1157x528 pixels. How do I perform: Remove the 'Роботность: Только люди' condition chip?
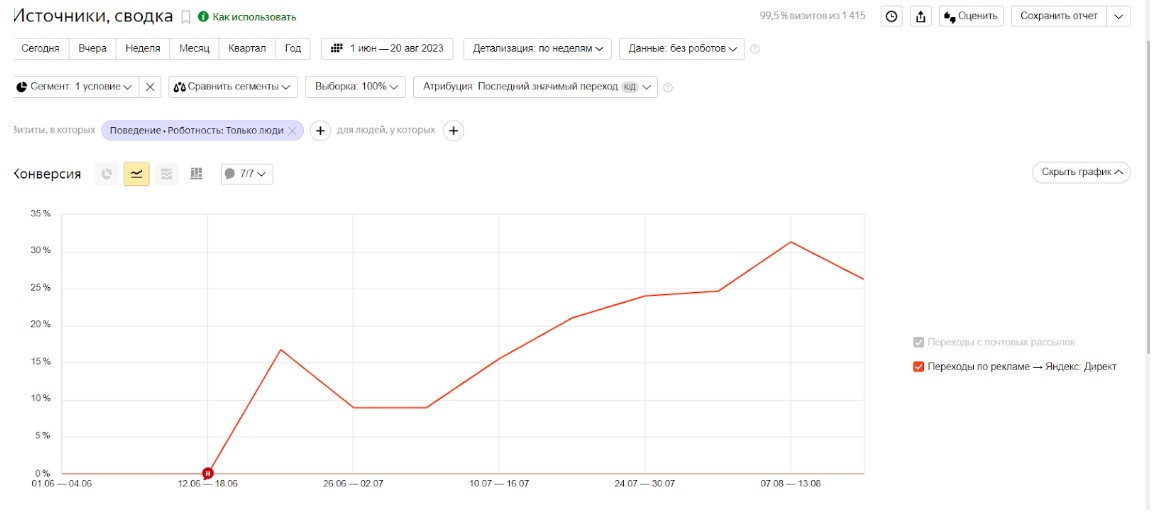tap(292, 131)
